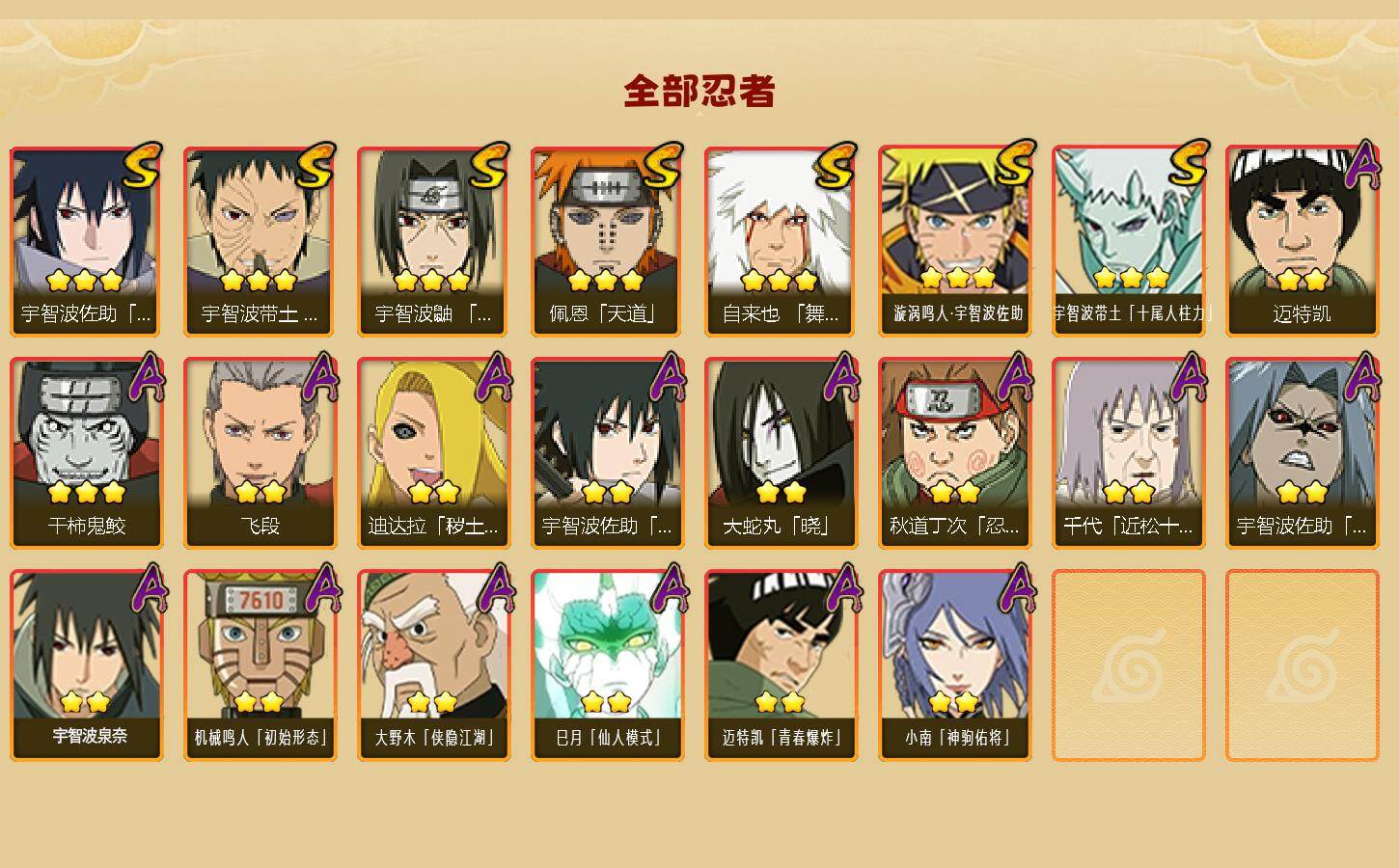Screen dimensions: 1399x868
Task: Select the 佩恩「天道」 ninja card
Action: coord(607,241)
